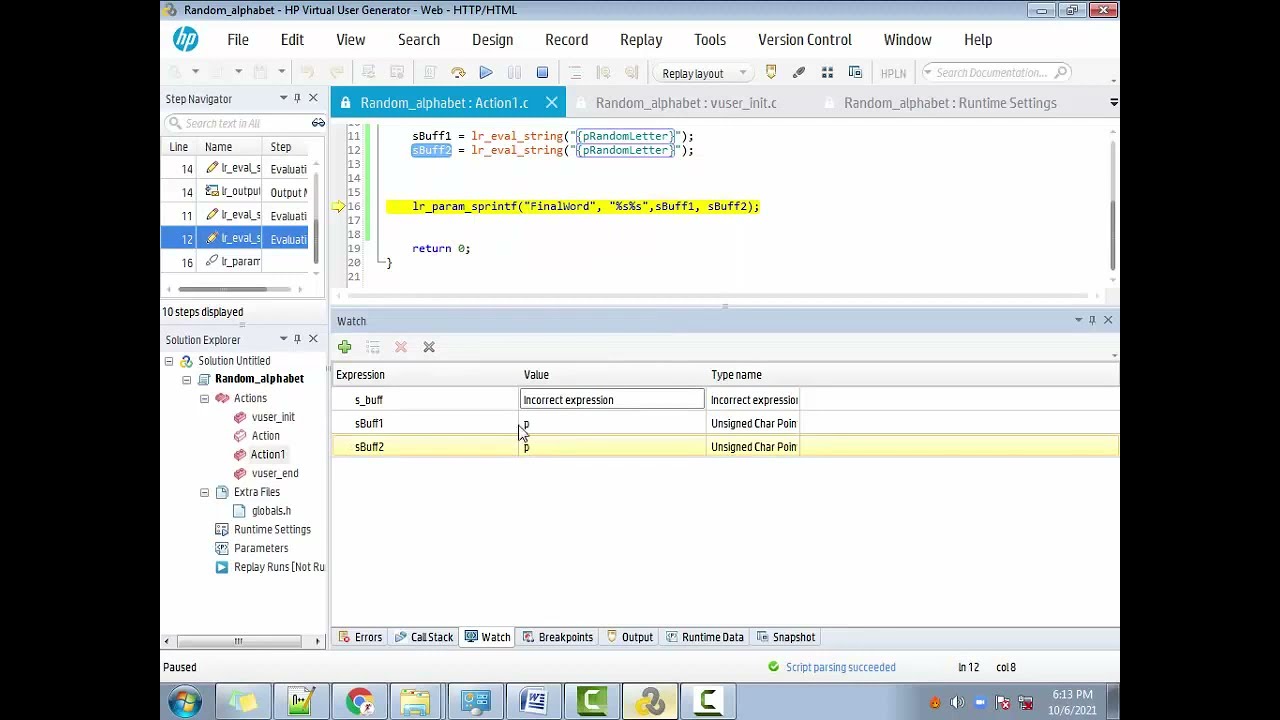Open the Snapshot tab
Image resolution: width=1280 pixels, height=720 pixels.
tap(786, 637)
